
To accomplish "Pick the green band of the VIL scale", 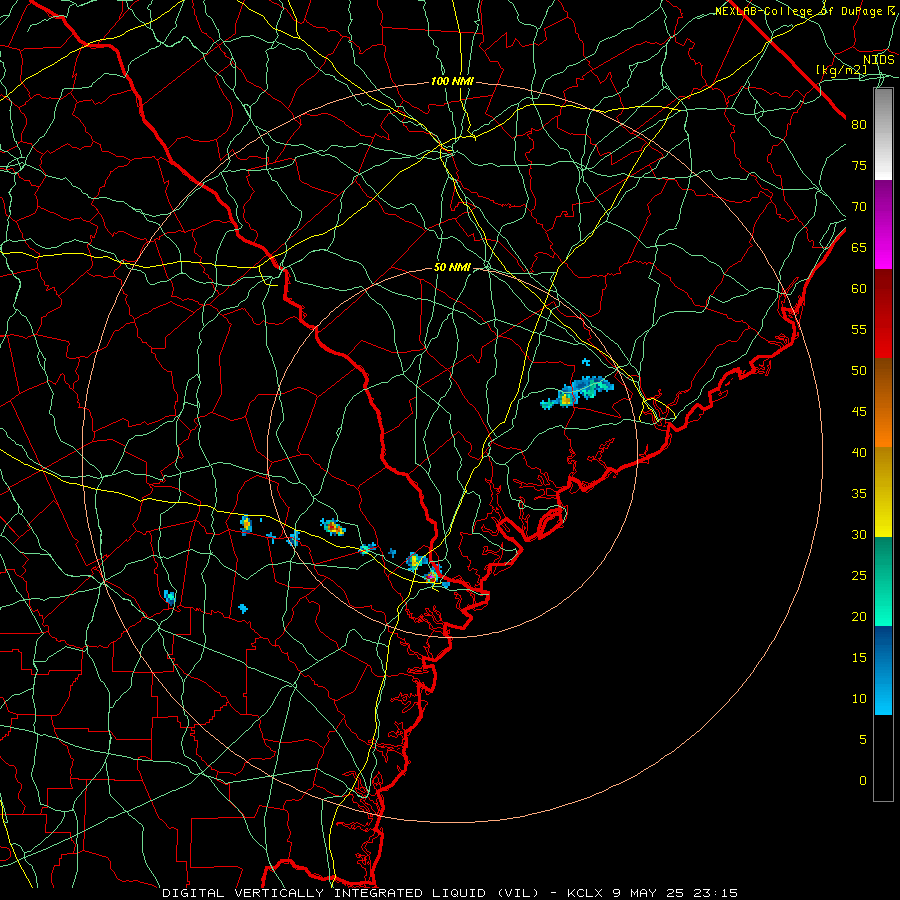I will pyautogui.click(x=883, y=581).
